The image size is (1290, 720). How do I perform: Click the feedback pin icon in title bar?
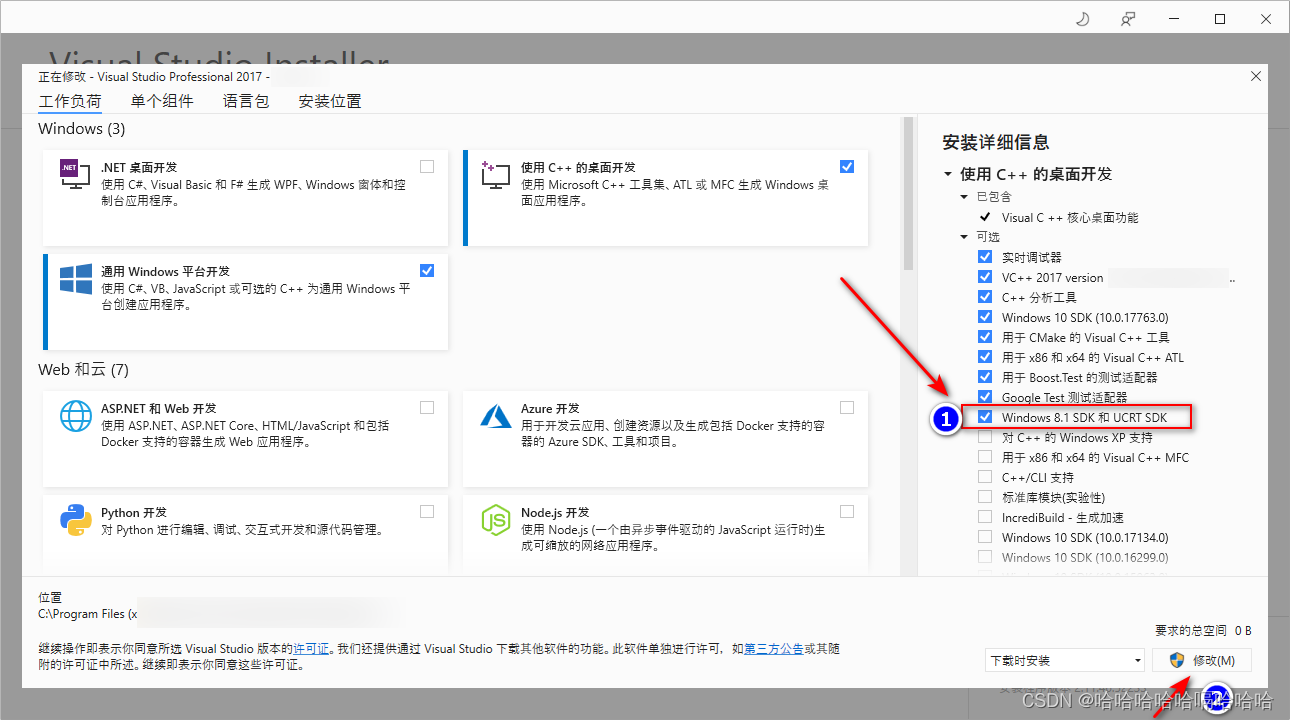pyautogui.click(x=1128, y=19)
